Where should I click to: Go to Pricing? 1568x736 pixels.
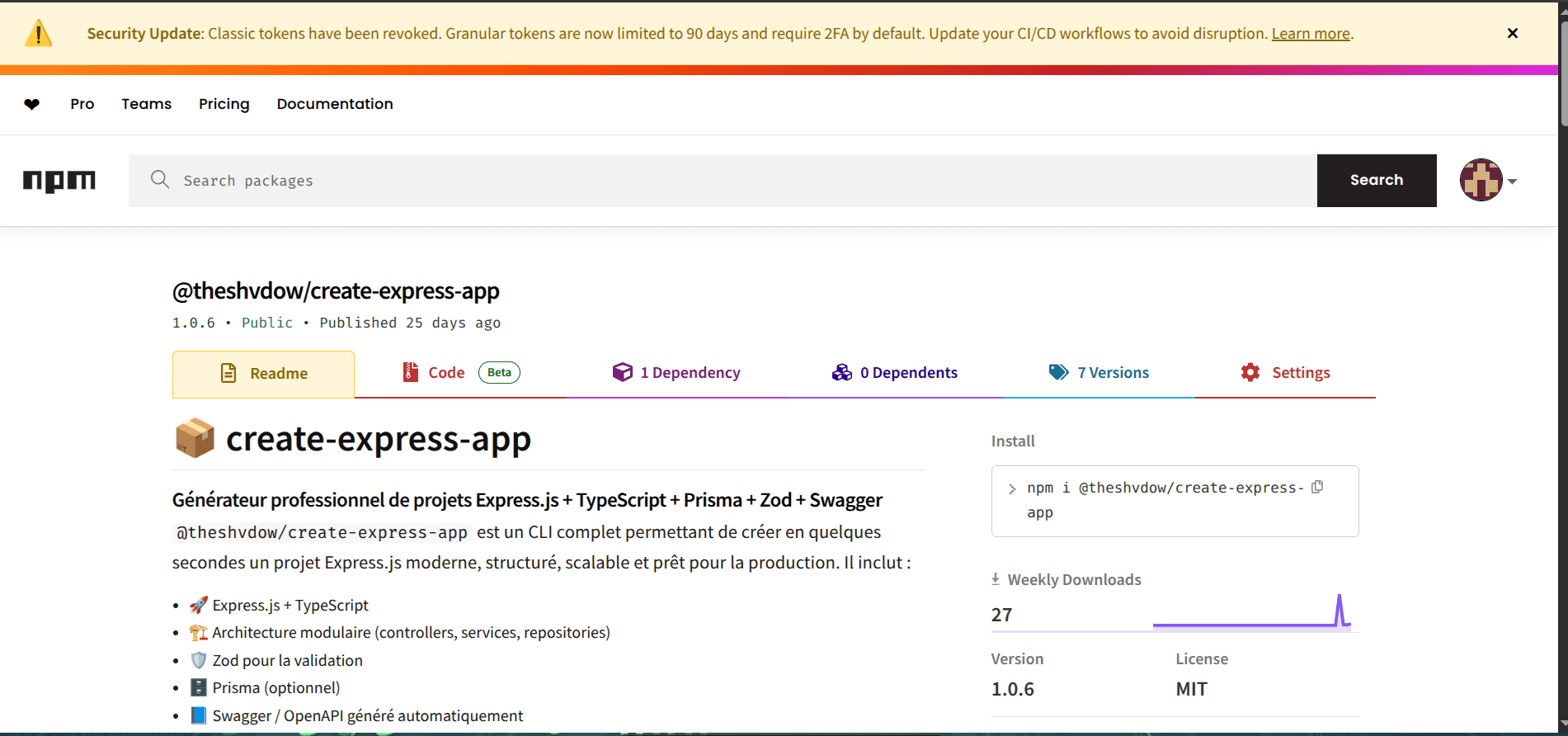pyautogui.click(x=224, y=104)
